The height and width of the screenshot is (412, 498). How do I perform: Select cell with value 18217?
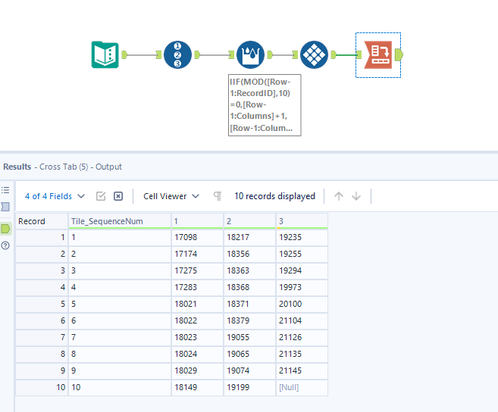point(250,237)
